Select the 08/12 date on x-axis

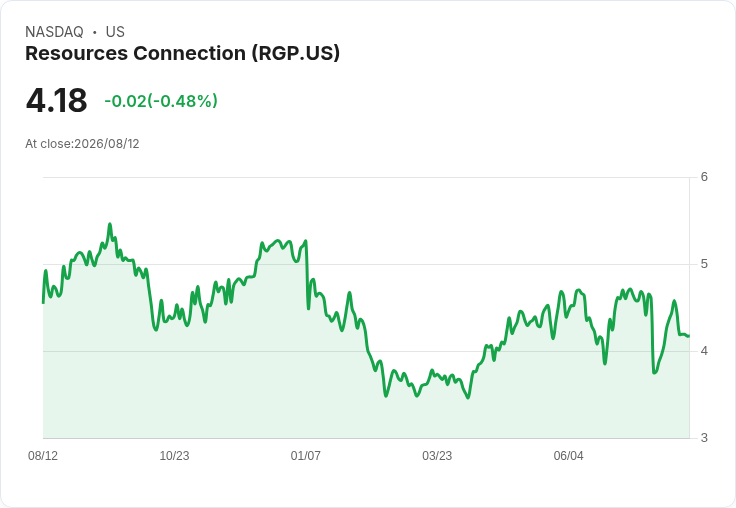point(43,456)
